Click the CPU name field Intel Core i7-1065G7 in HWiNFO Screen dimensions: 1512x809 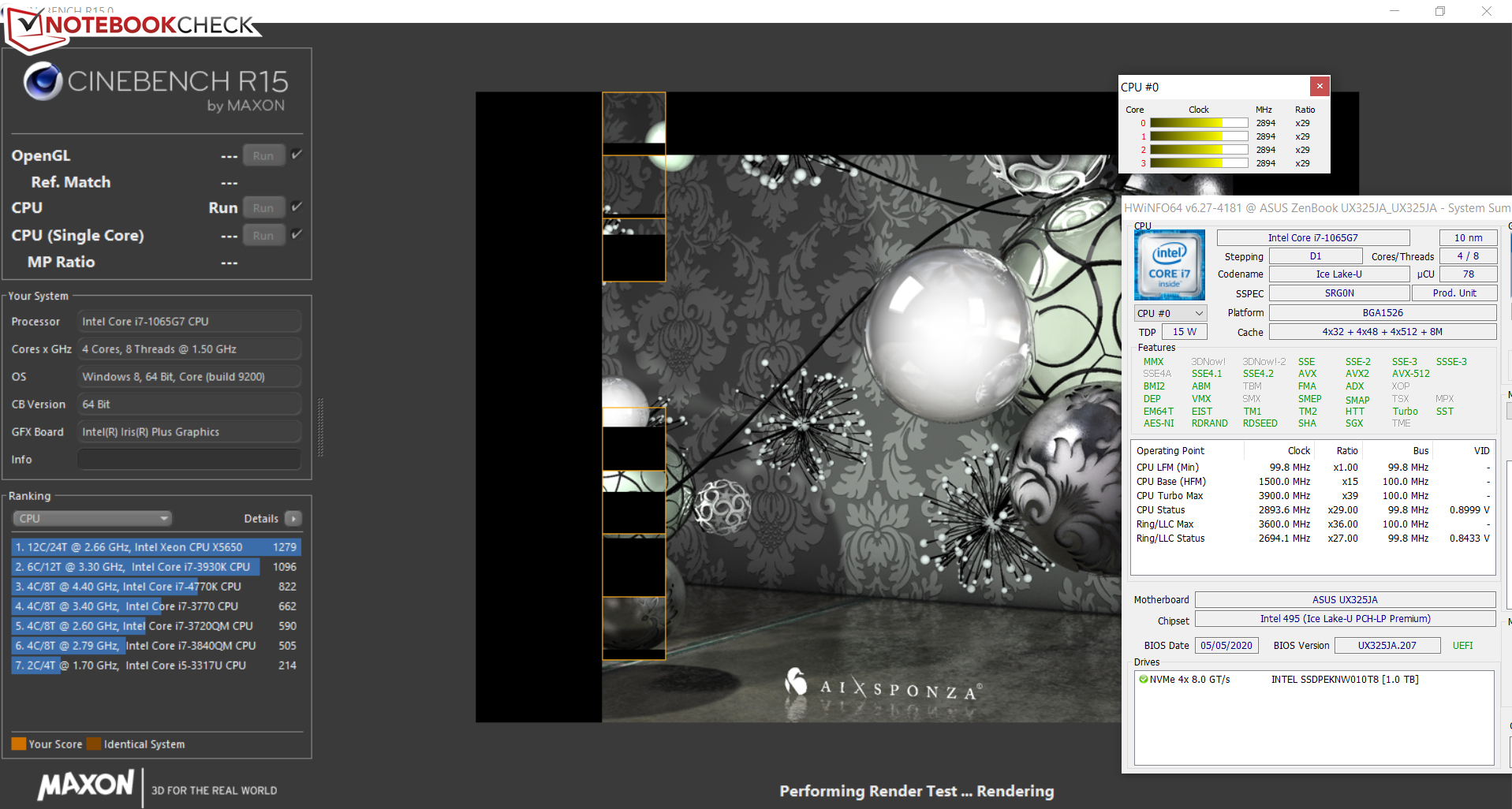tap(1313, 237)
